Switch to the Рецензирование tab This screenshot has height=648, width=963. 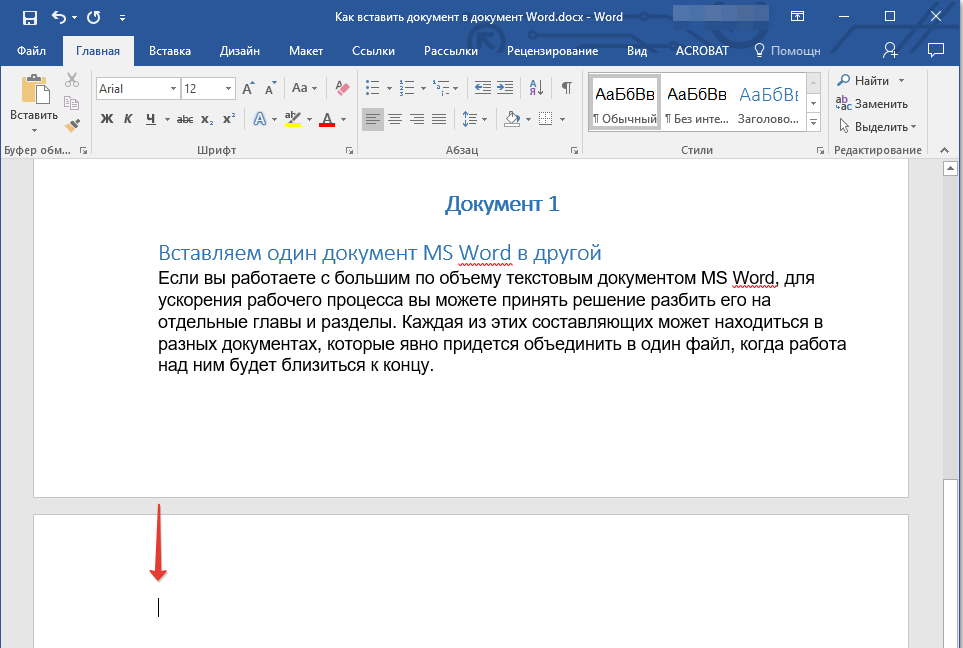click(x=552, y=50)
